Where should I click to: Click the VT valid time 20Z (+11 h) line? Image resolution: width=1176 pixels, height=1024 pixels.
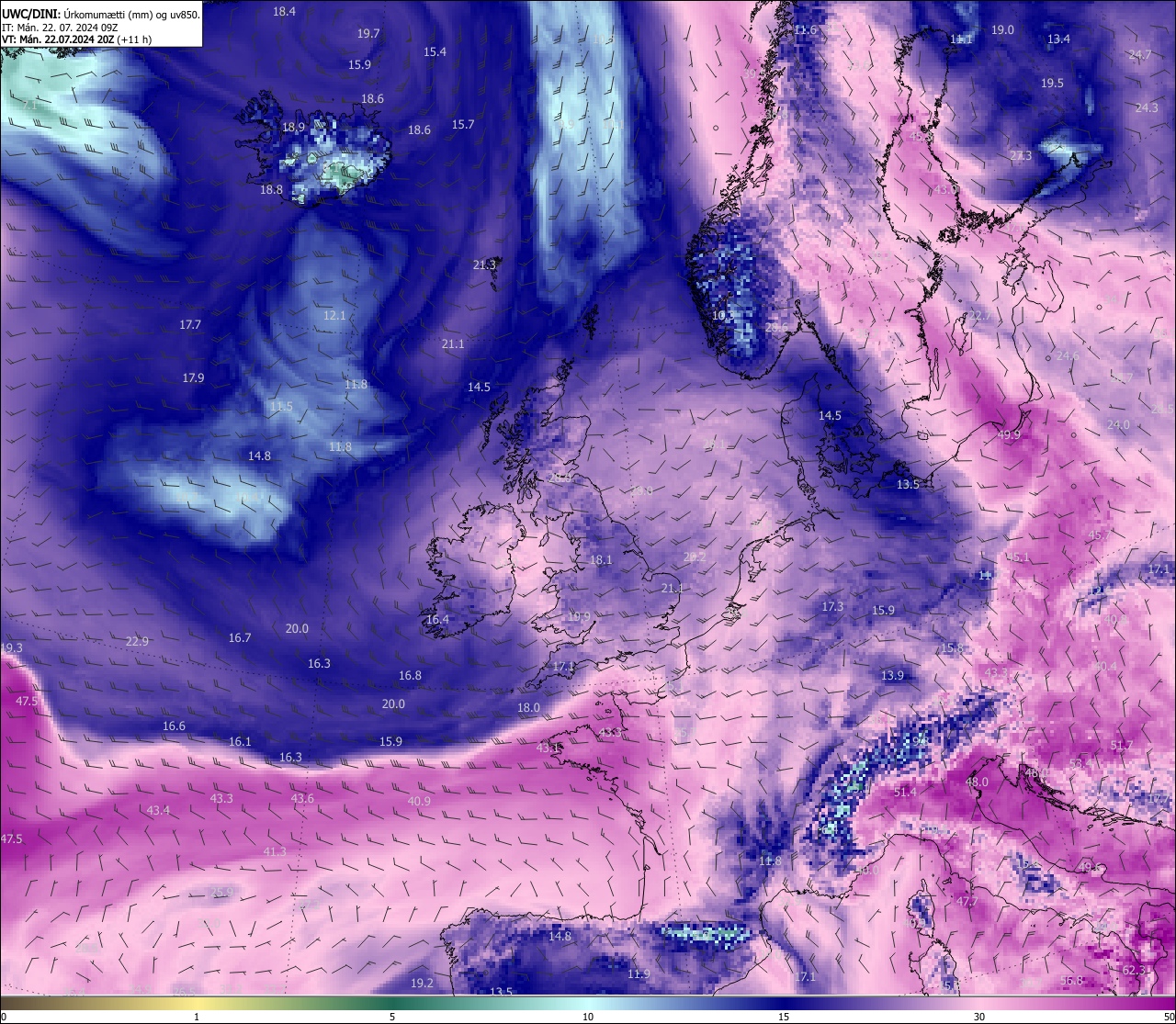click(76, 39)
